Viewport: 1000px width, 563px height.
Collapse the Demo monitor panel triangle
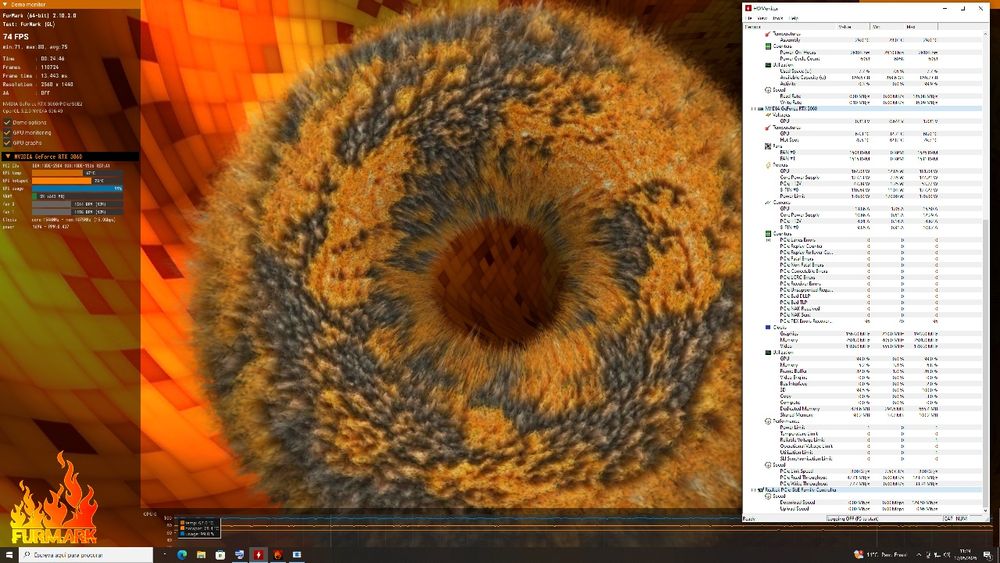pos(6,4)
